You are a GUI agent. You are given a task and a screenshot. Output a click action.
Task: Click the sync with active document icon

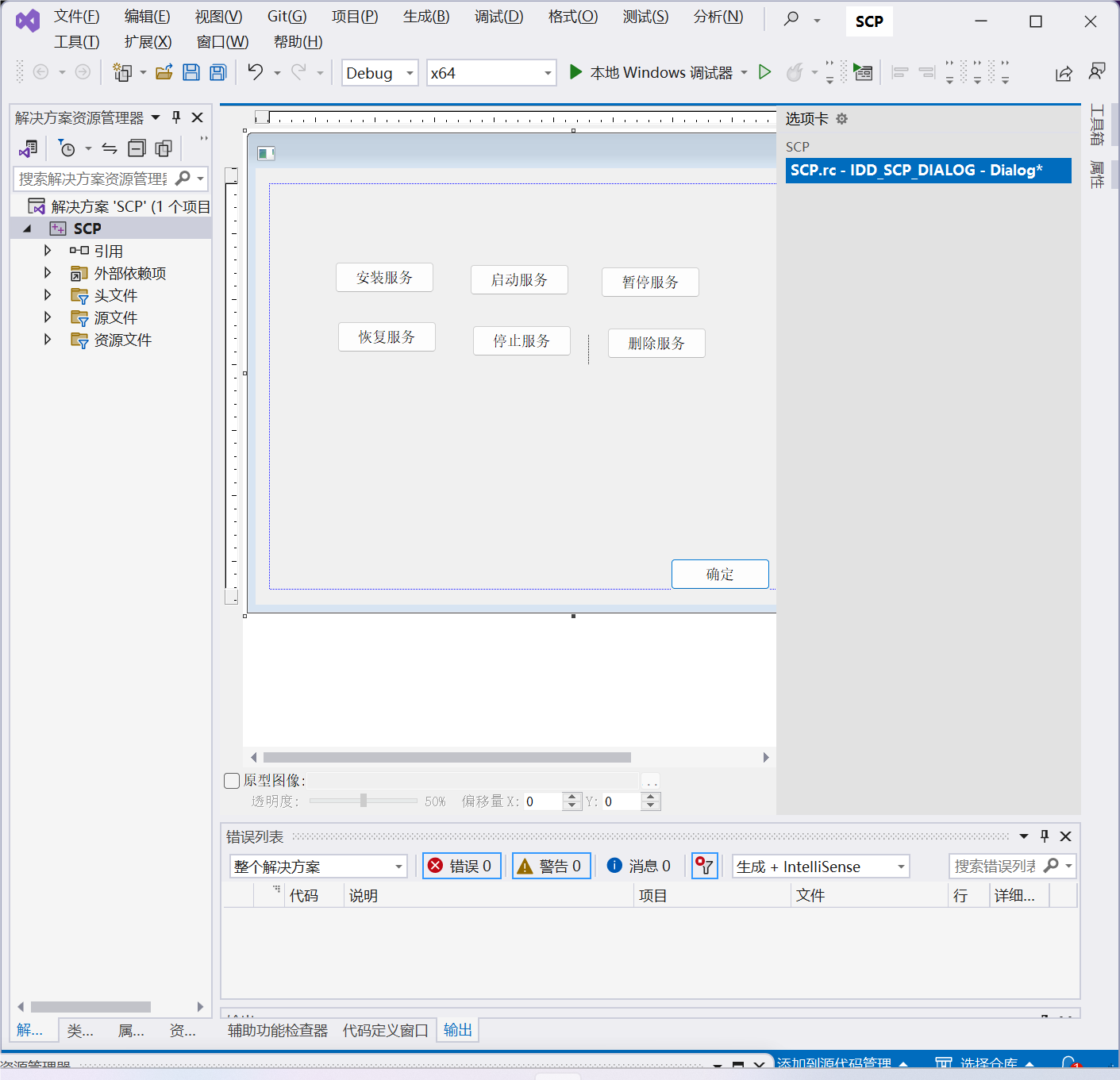point(110,148)
